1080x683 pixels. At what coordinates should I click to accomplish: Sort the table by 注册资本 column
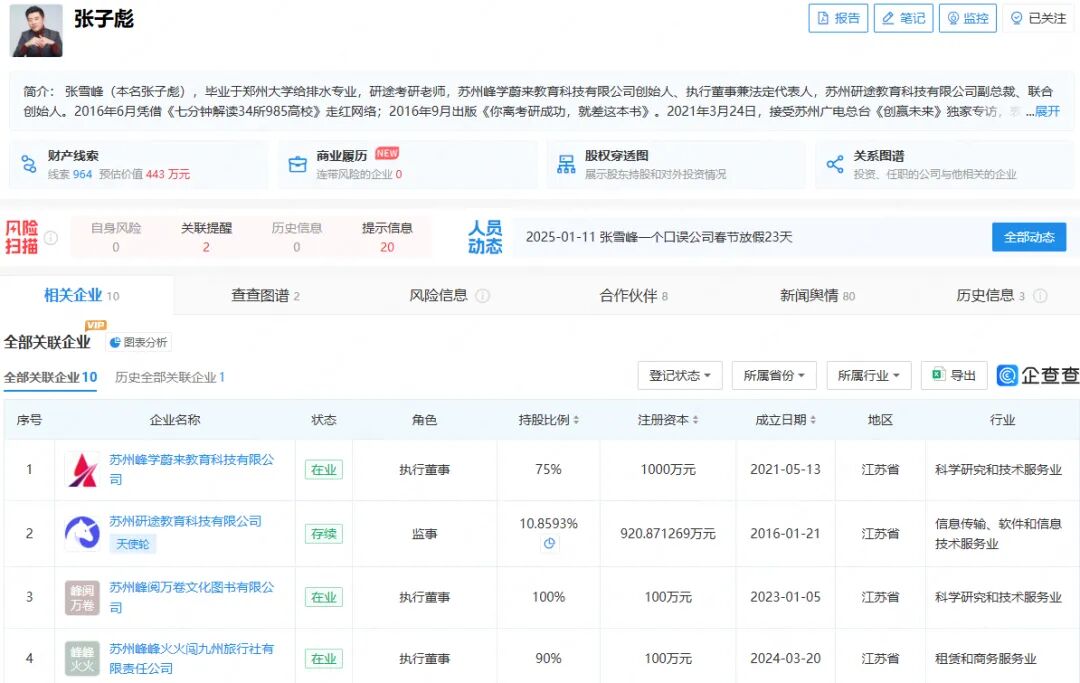pyautogui.click(x=668, y=420)
